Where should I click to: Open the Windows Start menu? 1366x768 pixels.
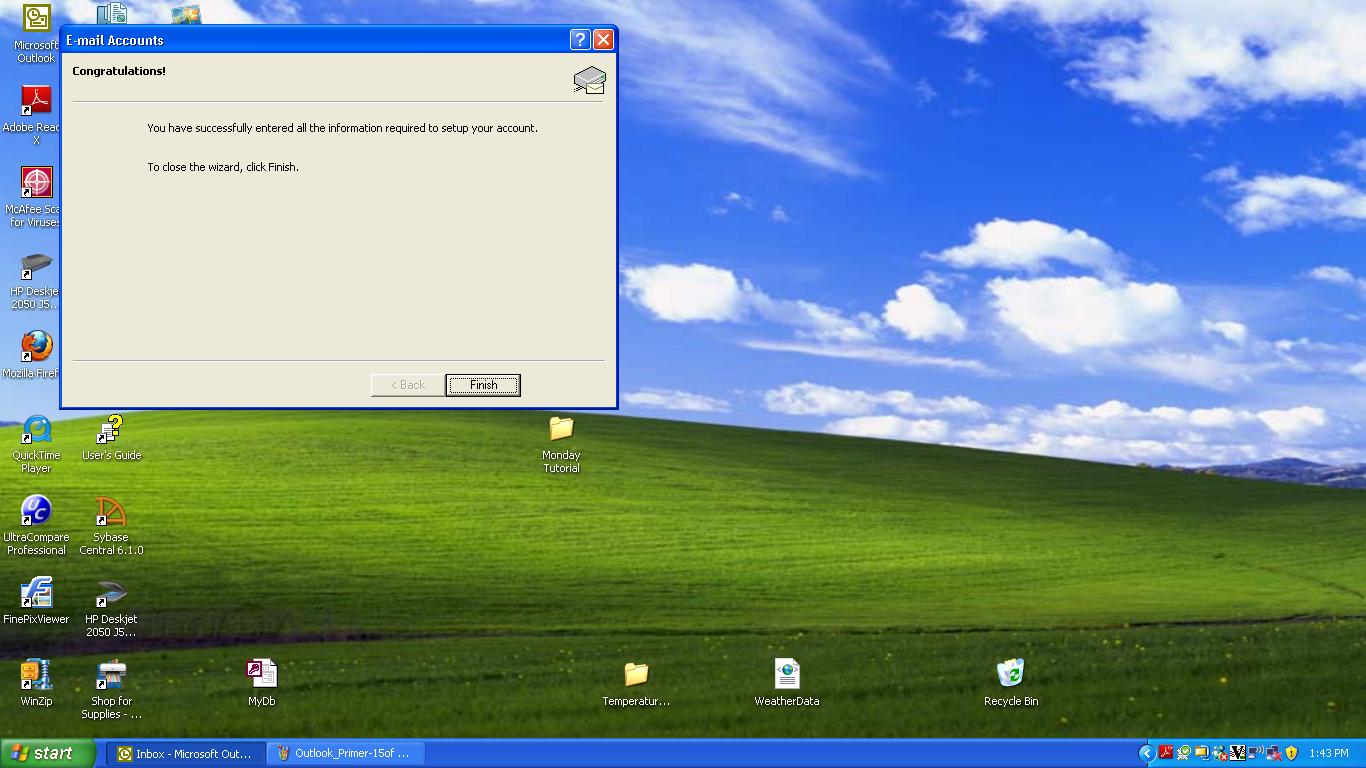(x=48, y=753)
